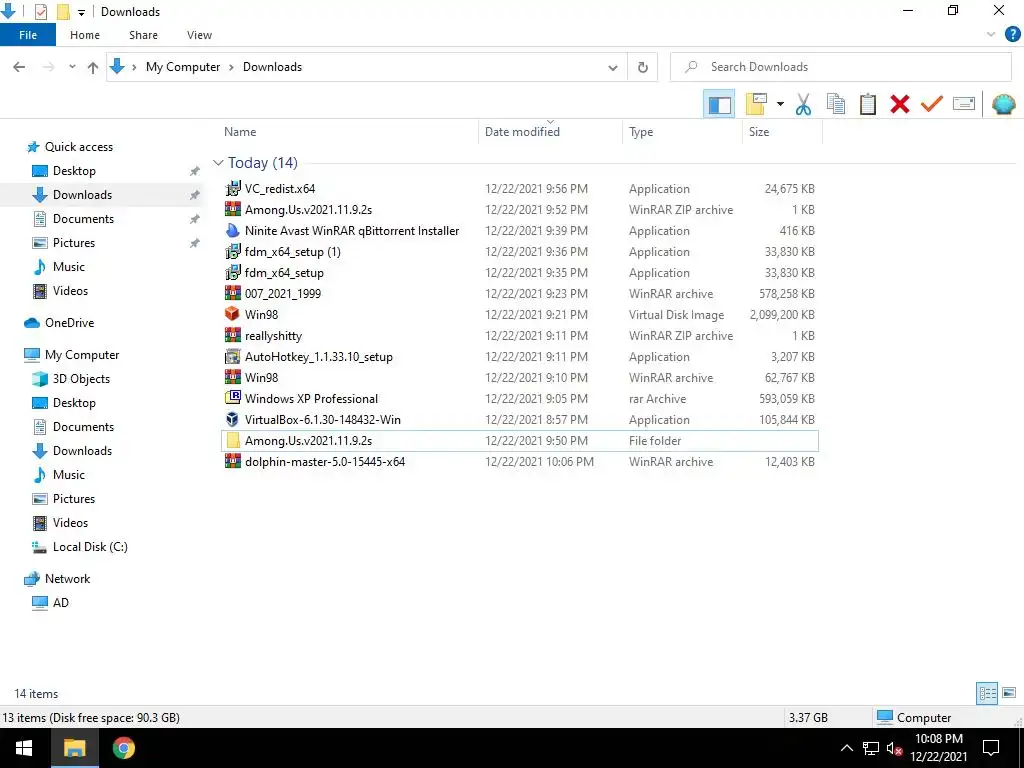Click the orange checkmark Properties icon

point(932,104)
